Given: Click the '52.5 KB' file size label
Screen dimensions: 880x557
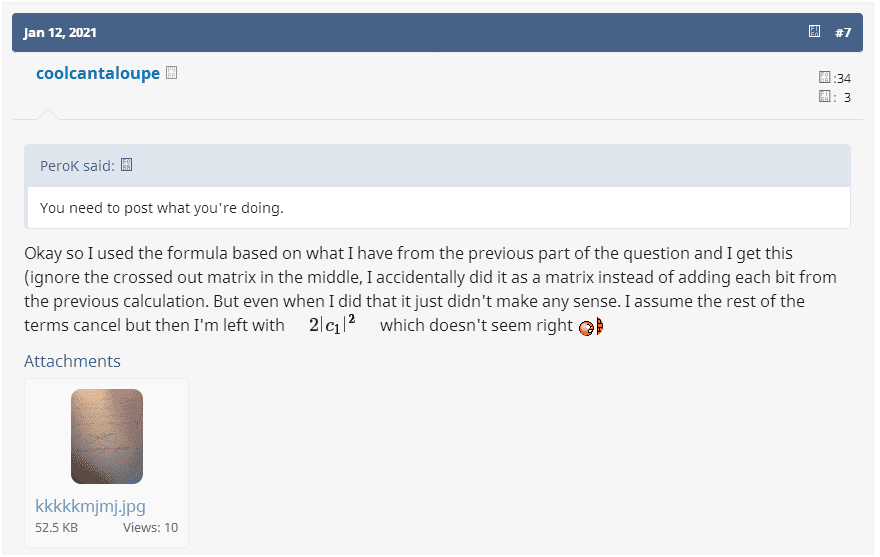Looking at the screenshot, I should [56, 528].
